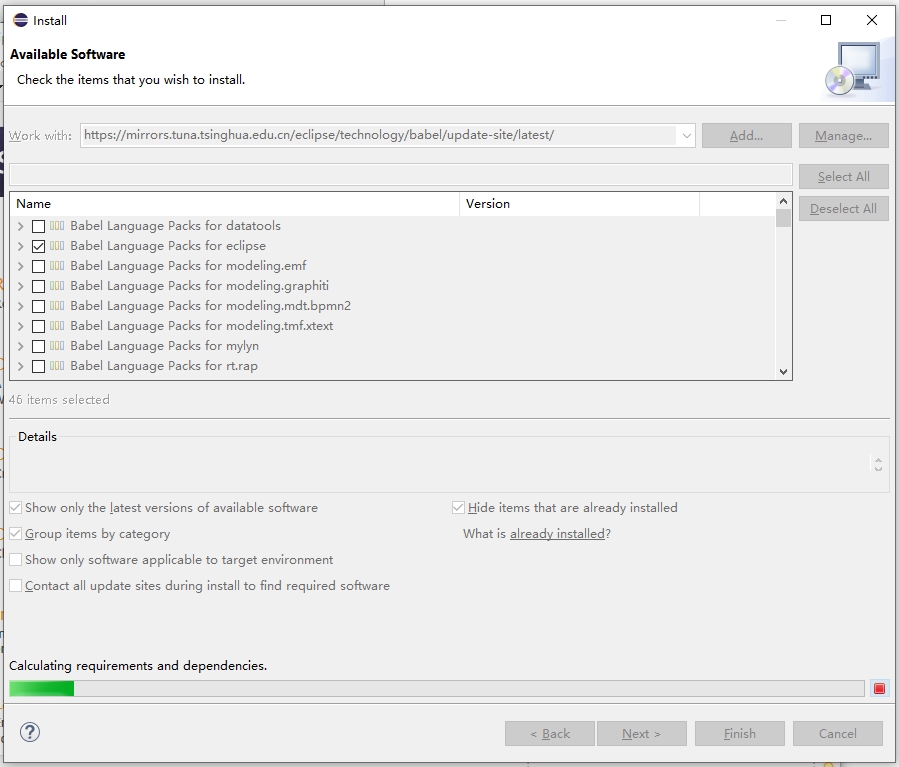Select Babel Language Packs for rt.rap row text

(x=164, y=366)
